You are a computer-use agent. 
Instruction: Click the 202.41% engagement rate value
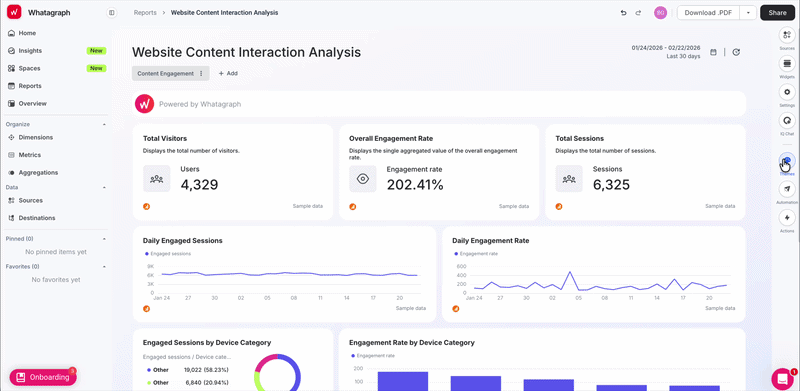pyautogui.click(x=415, y=185)
